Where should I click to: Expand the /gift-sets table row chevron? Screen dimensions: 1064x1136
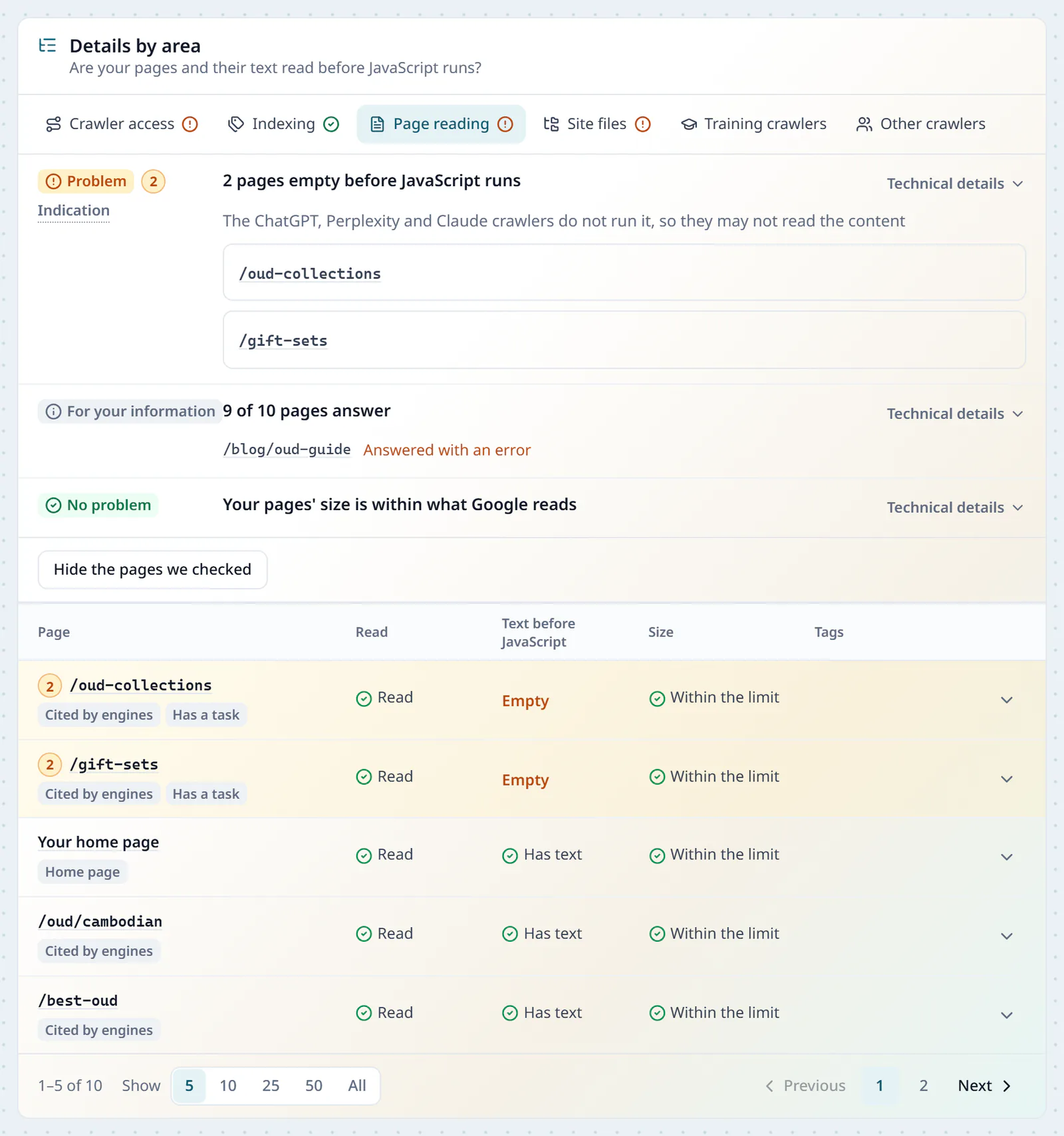pos(1007,779)
